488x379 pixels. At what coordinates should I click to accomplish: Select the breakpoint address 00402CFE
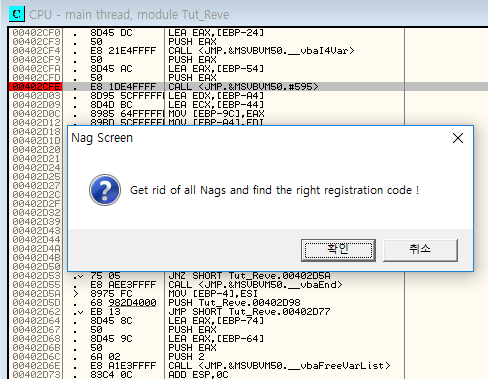tap(37, 87)
